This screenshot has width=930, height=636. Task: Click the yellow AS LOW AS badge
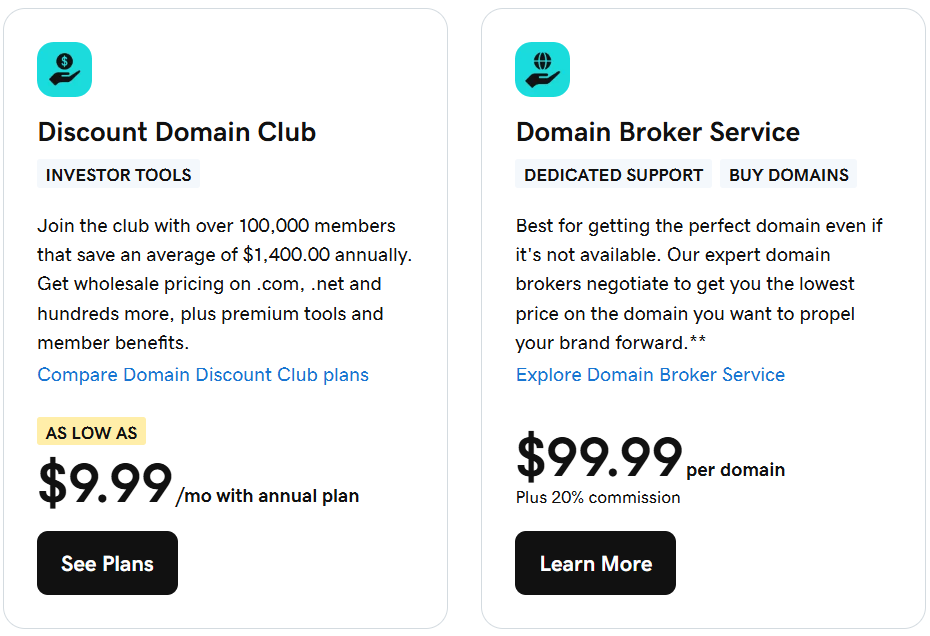point(92,433)
